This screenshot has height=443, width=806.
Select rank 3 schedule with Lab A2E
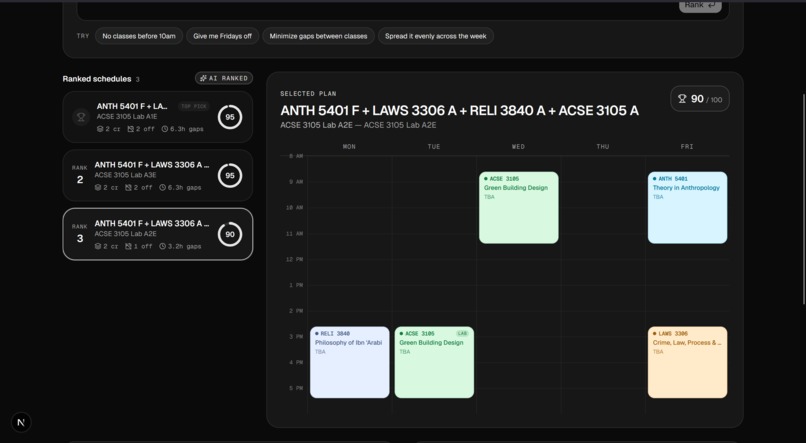point(158,234)
